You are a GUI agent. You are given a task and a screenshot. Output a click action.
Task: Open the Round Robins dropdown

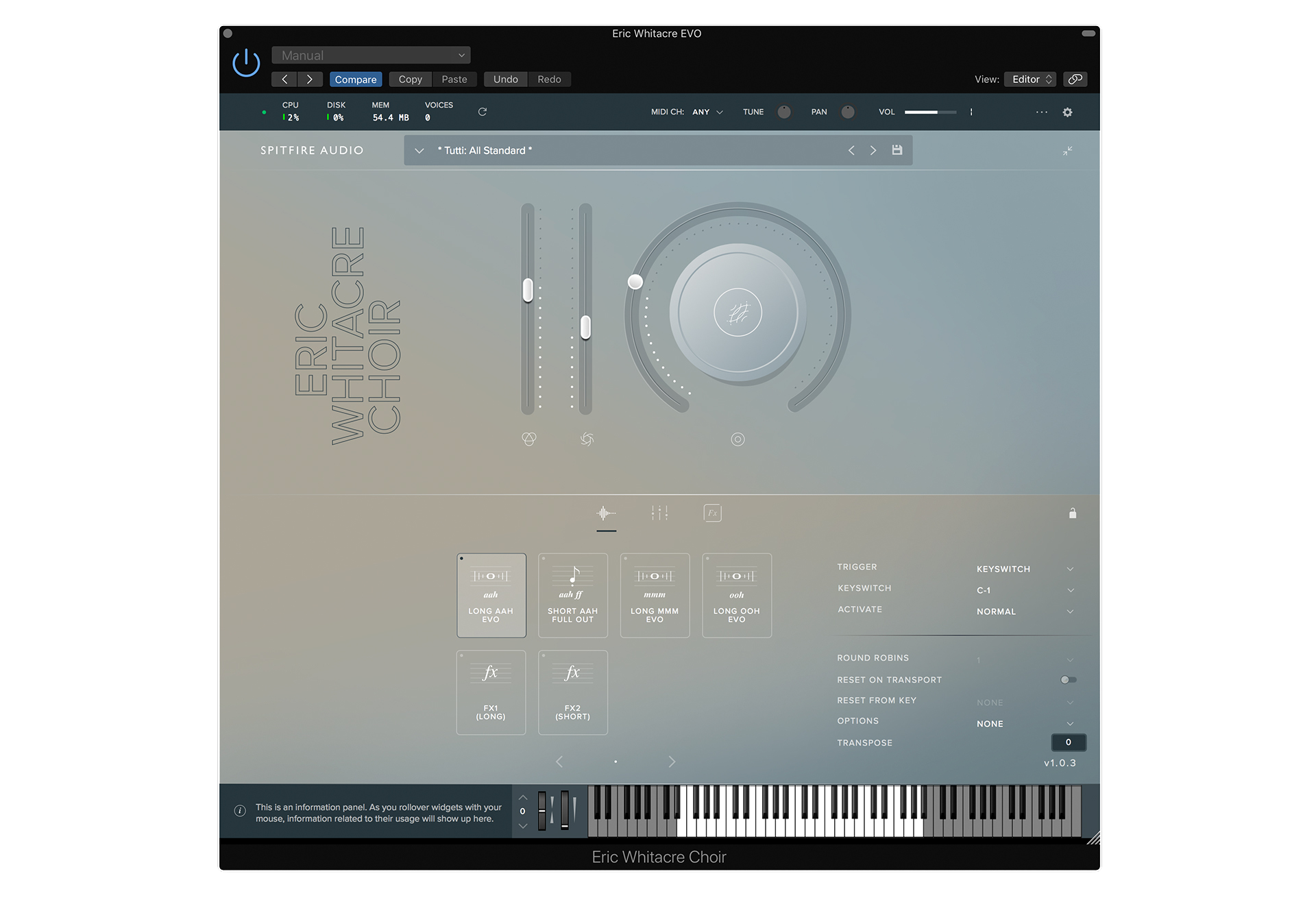point(1025,660)
